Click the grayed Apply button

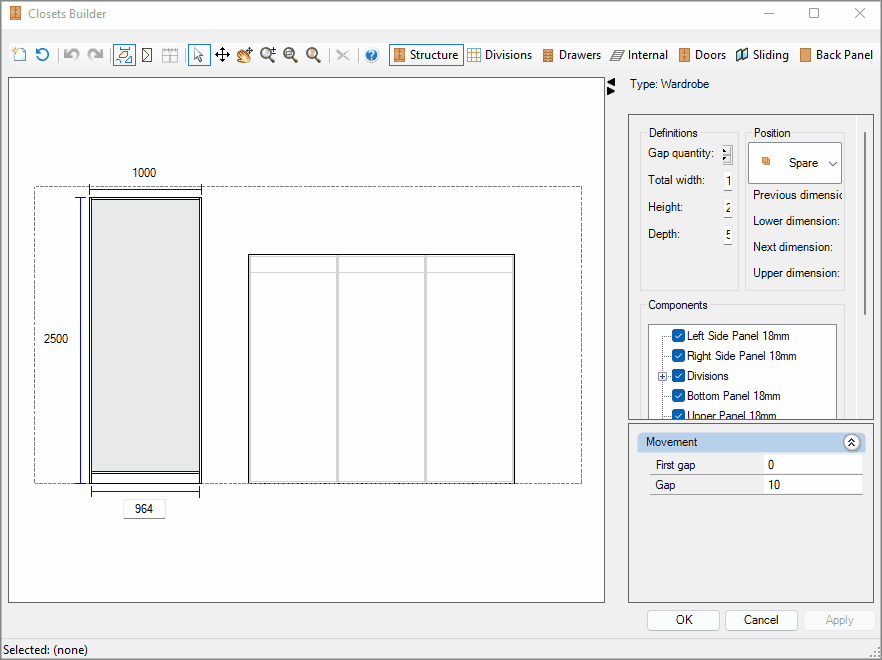[839, 620]
